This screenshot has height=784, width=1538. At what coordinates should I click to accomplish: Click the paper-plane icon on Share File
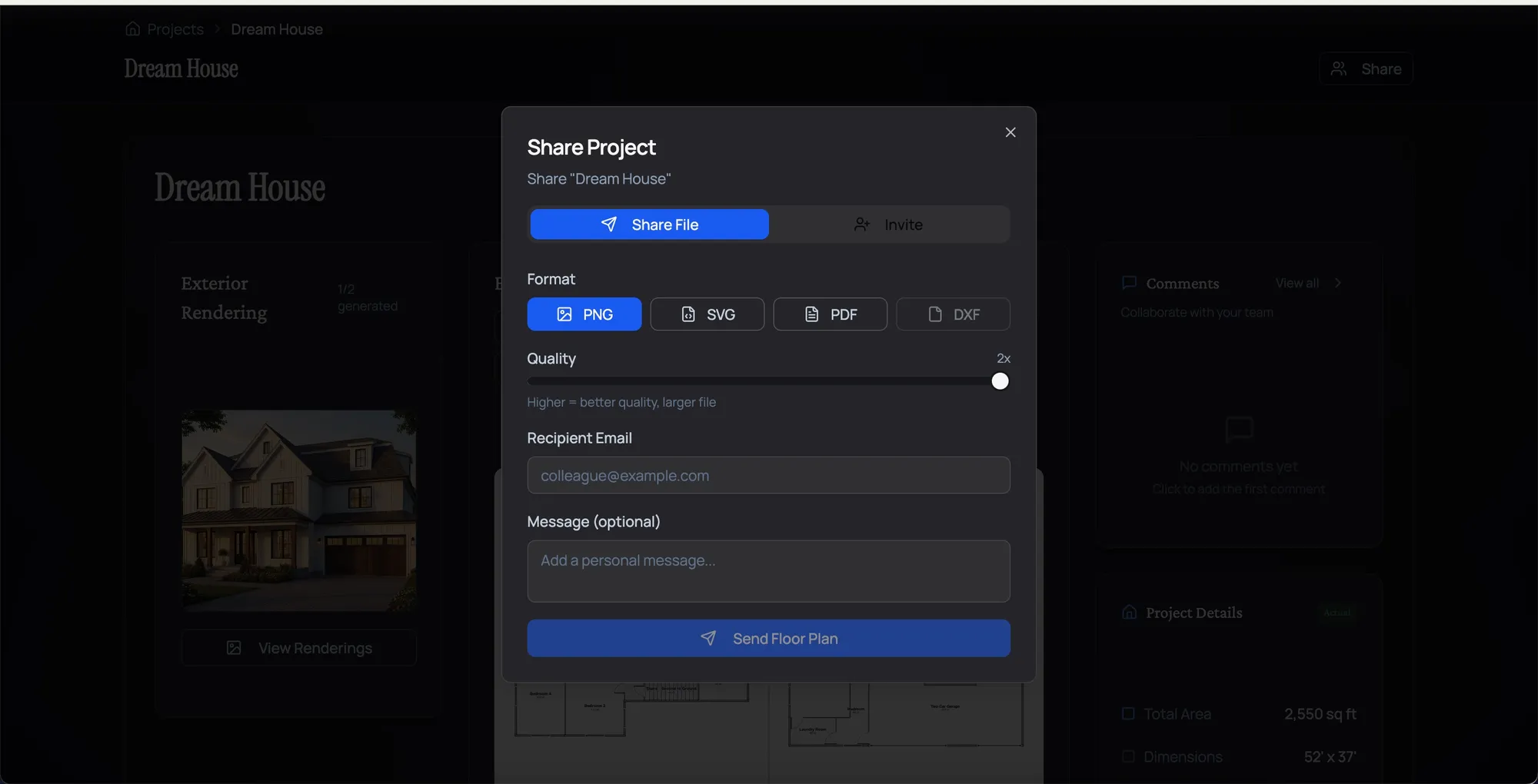click(x=609, y=224)
